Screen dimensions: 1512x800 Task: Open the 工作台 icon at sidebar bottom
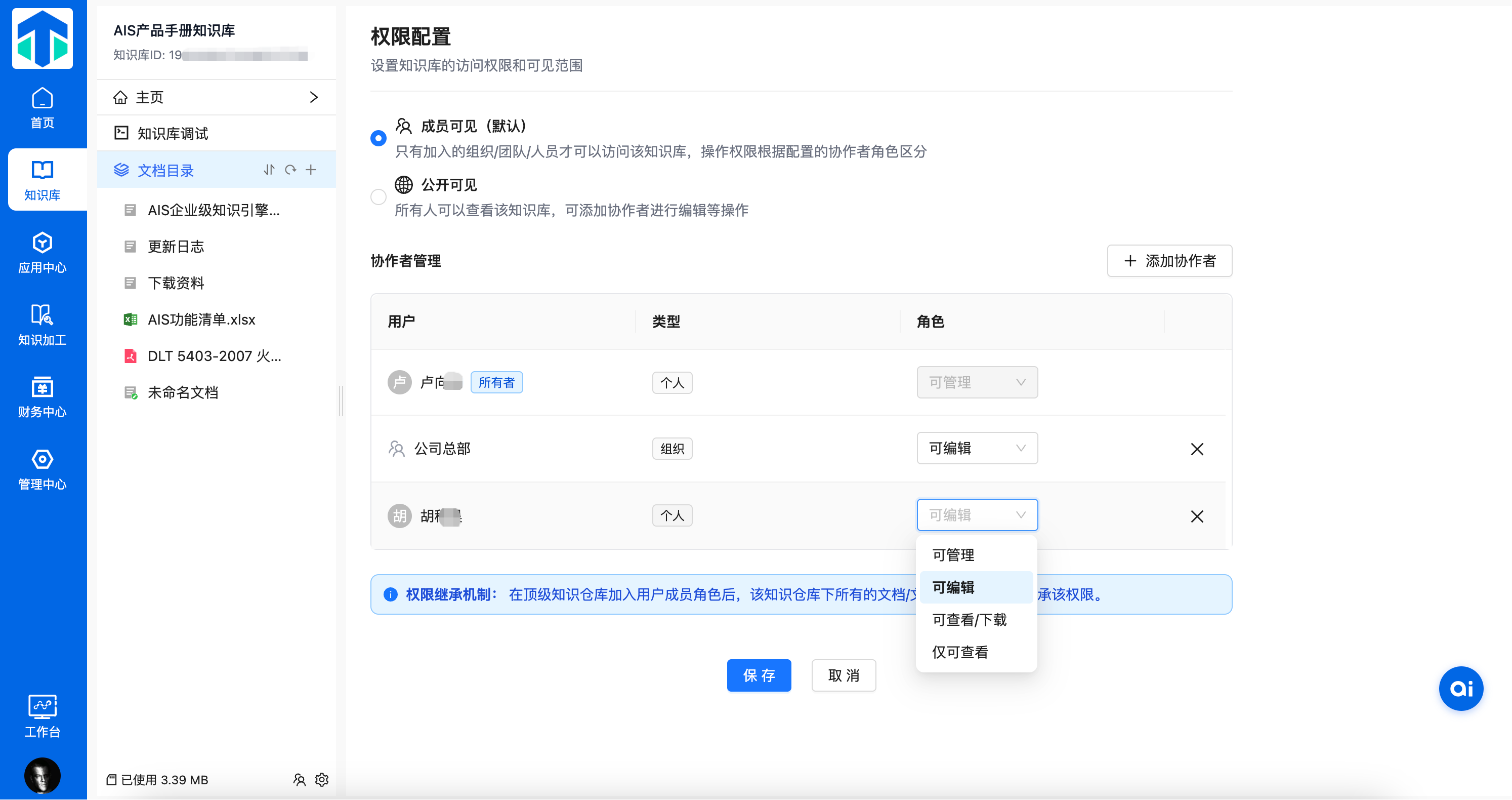tap(43, 716)
